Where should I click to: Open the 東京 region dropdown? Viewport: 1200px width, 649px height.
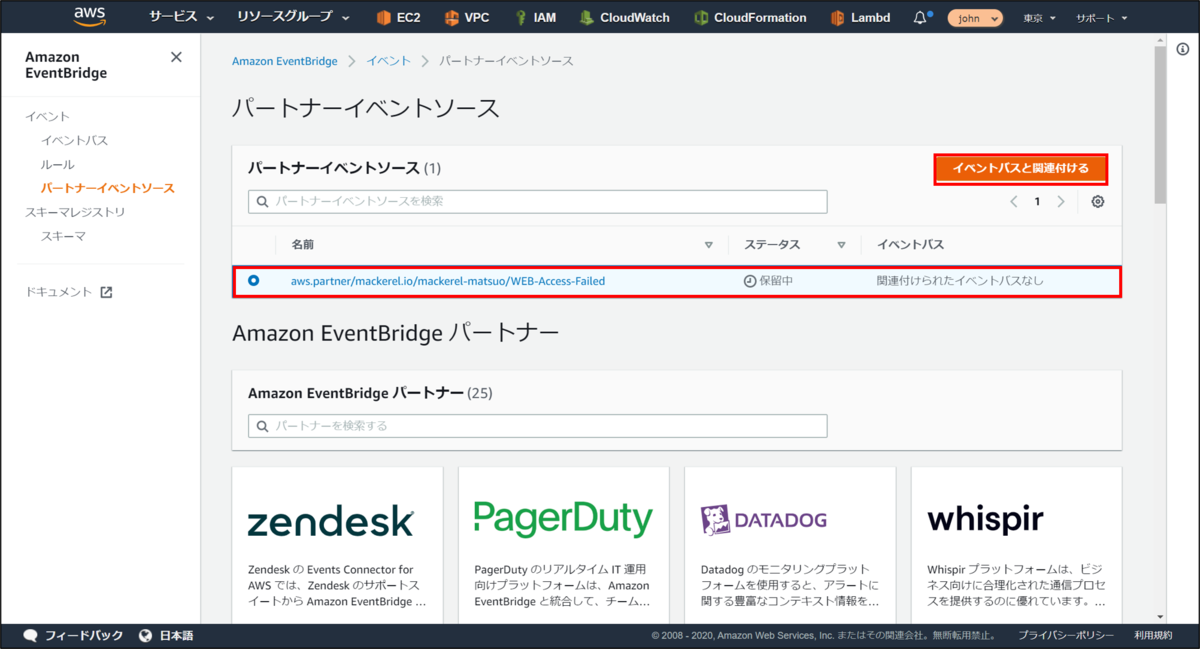click(1040, 18)
